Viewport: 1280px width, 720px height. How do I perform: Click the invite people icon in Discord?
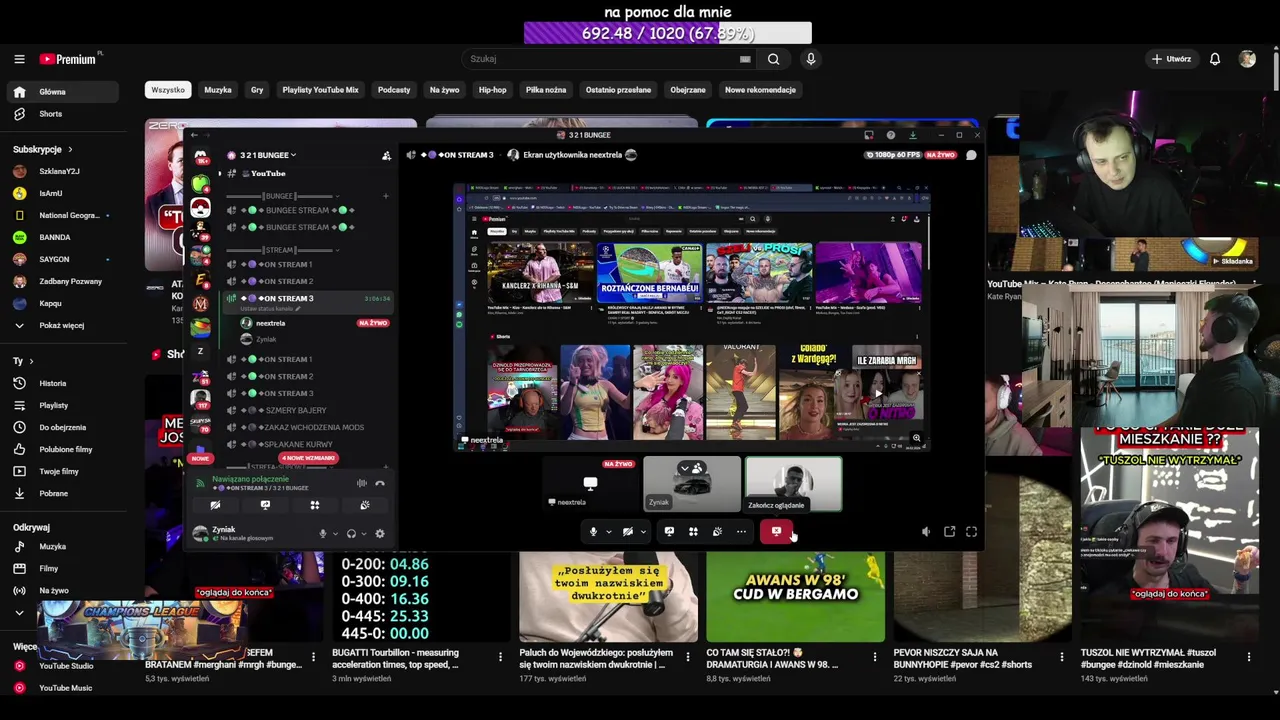click(386, 155)
